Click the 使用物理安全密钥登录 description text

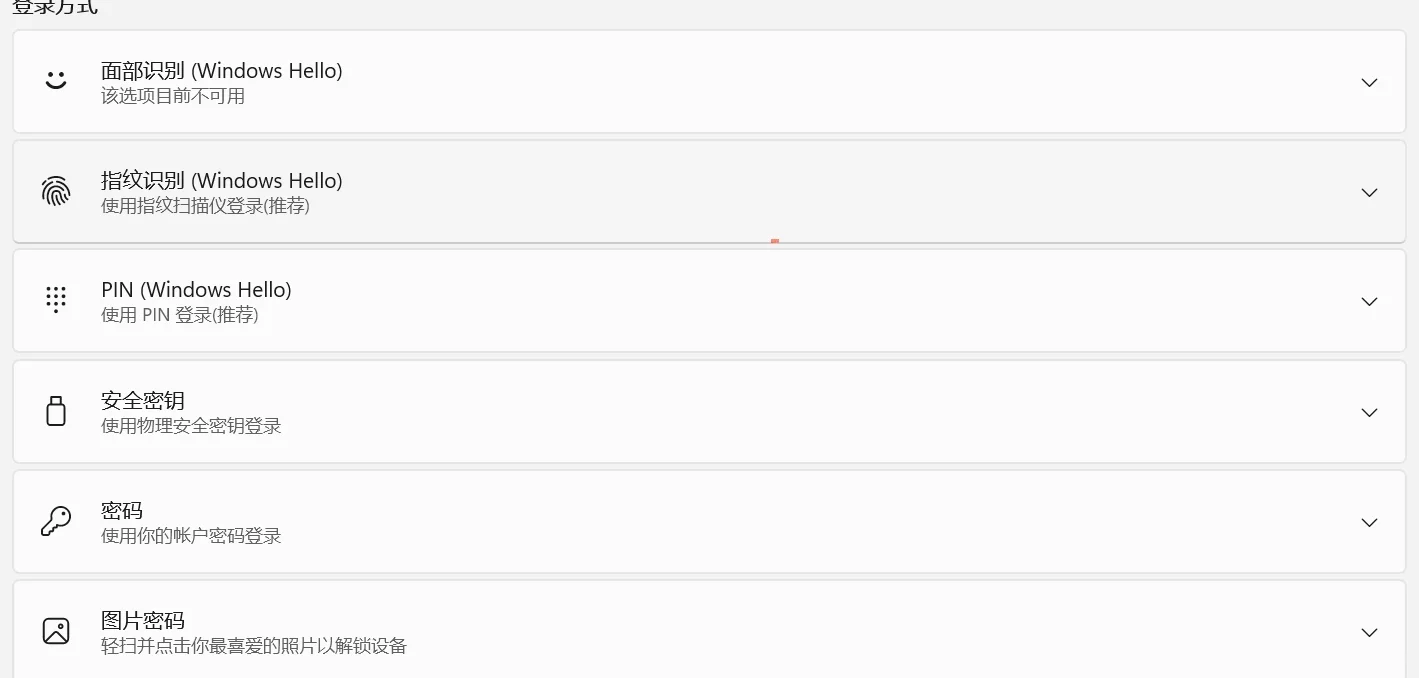[x=191, y=426]
